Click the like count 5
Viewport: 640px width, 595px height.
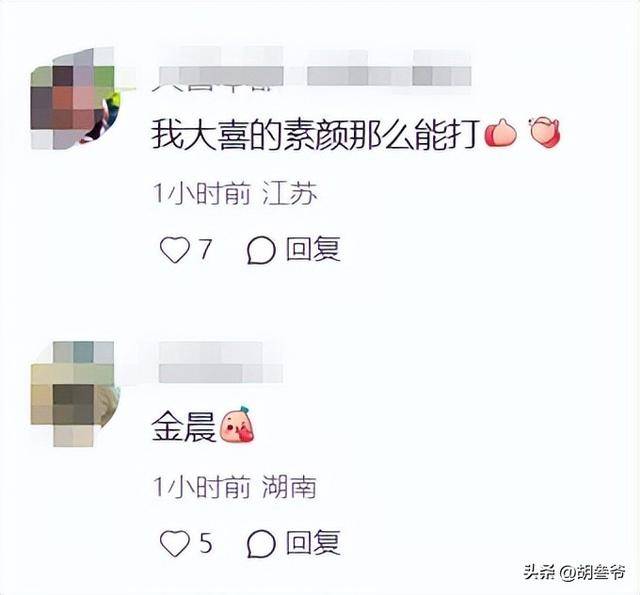click(x=206, y=543)
